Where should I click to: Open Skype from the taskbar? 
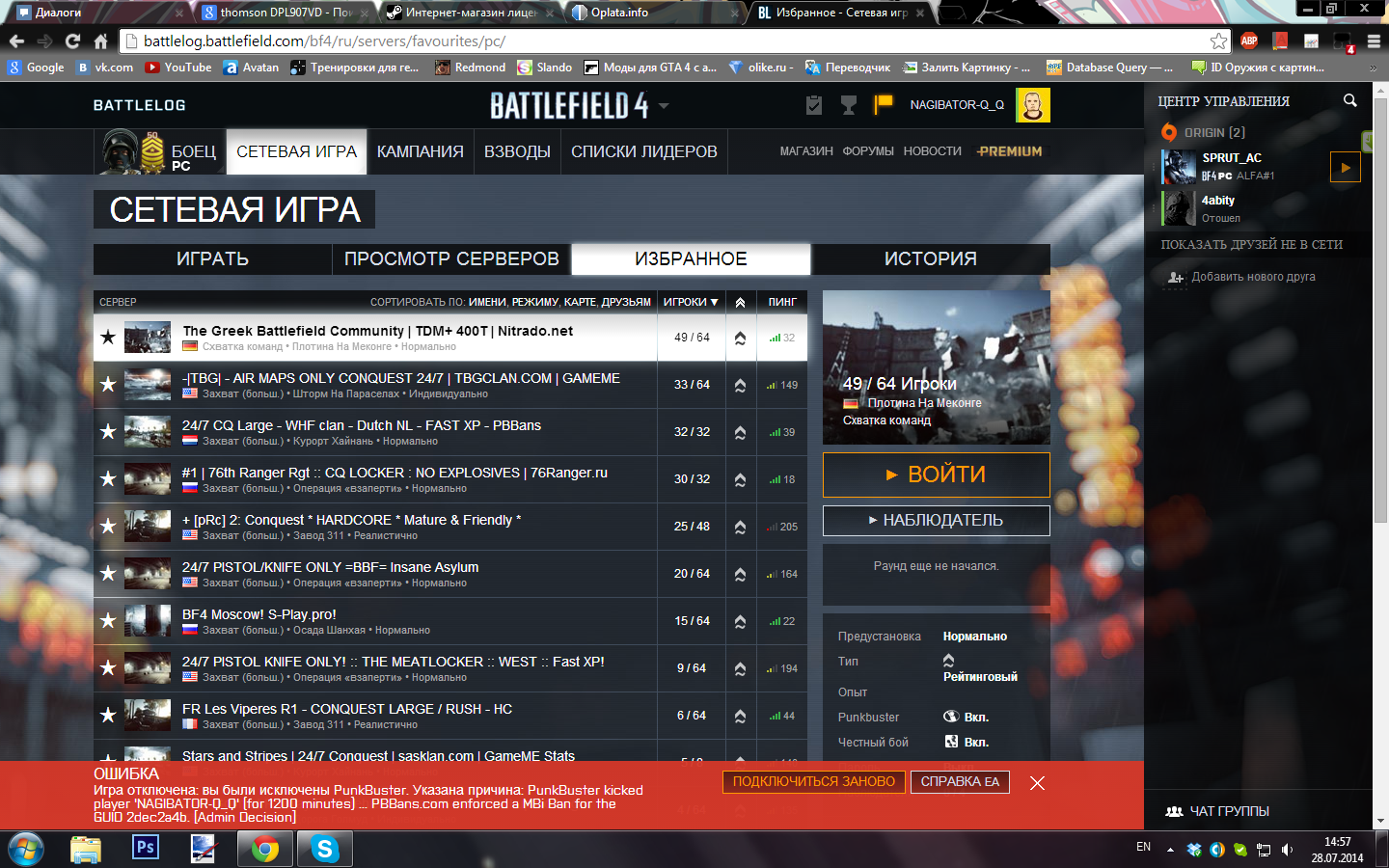pos(325,849)
